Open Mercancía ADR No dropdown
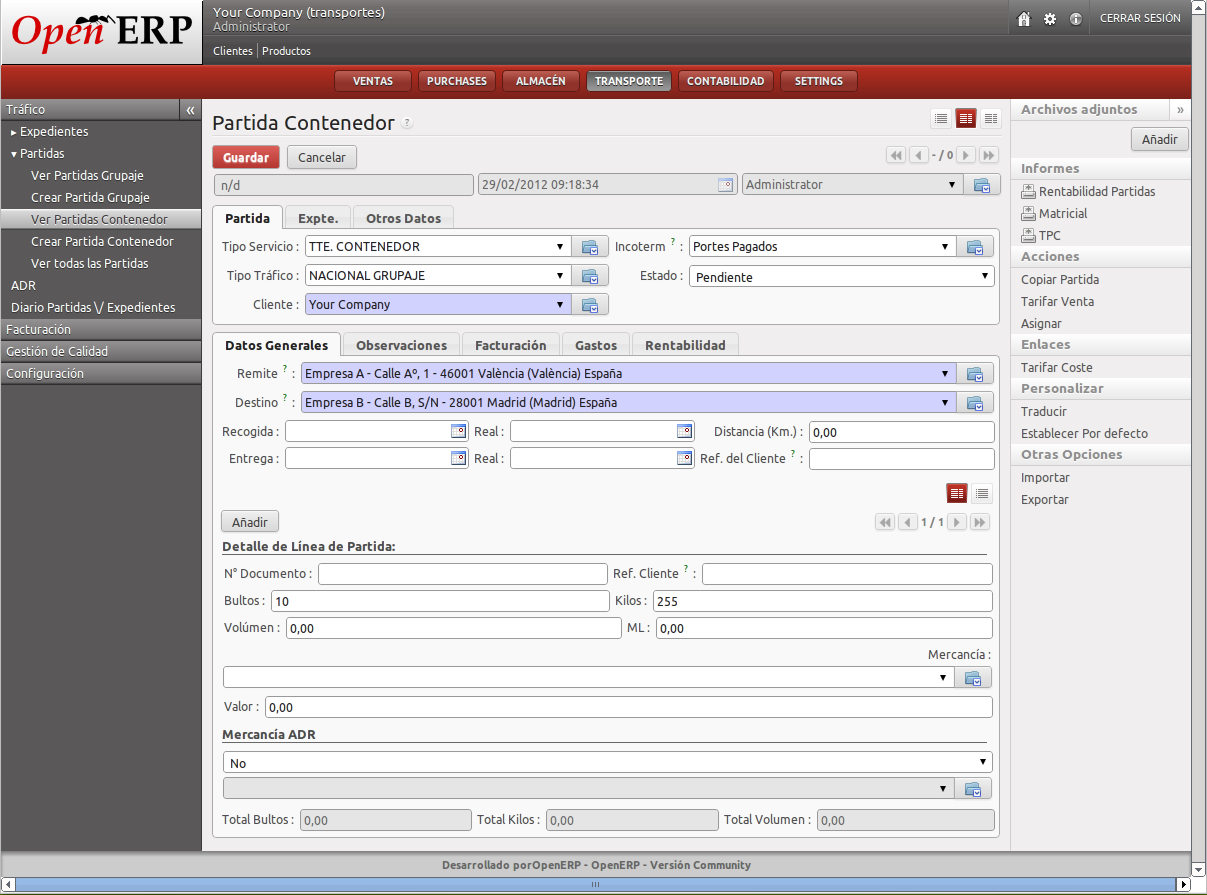 tap(607, 763)
